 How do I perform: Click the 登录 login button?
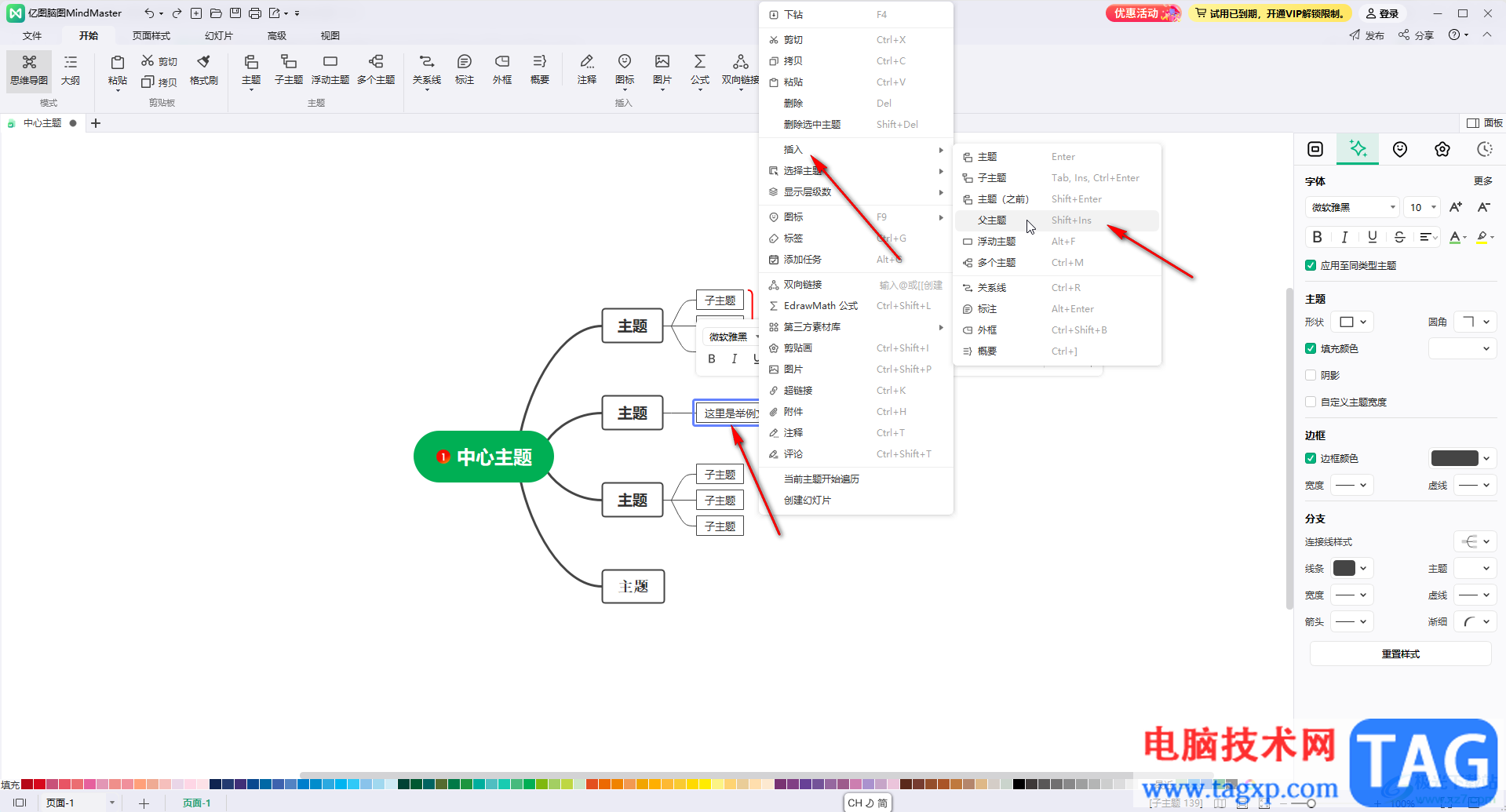point(1382,13)
